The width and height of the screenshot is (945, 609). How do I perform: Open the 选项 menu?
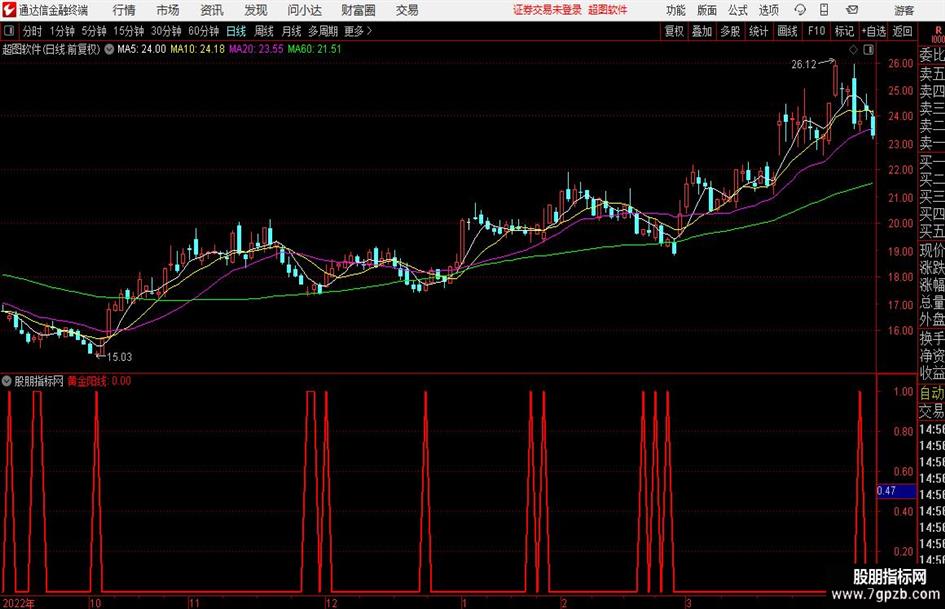coord(768,10)
